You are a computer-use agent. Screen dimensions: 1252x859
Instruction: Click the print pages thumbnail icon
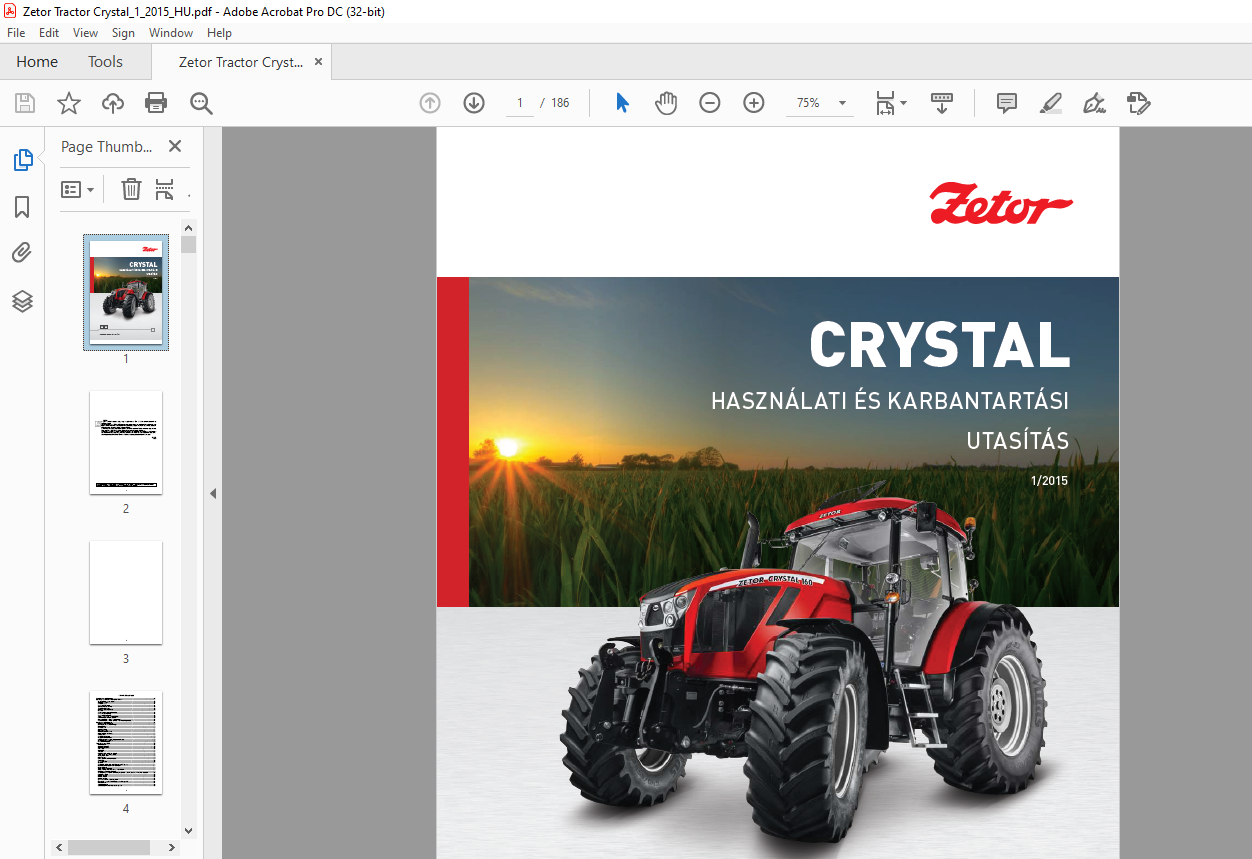point(165,189)
